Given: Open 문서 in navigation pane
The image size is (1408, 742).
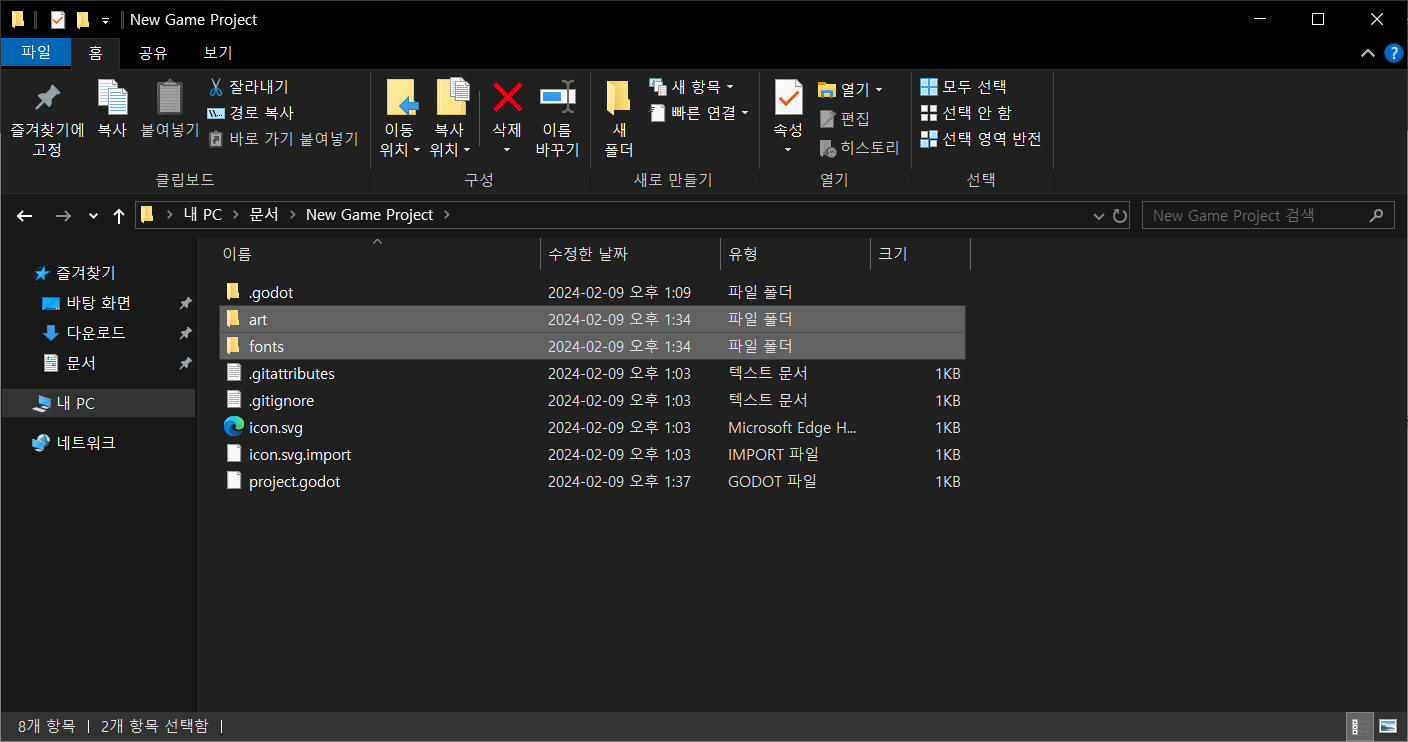Looking at the screenshot, I should 81,363.
